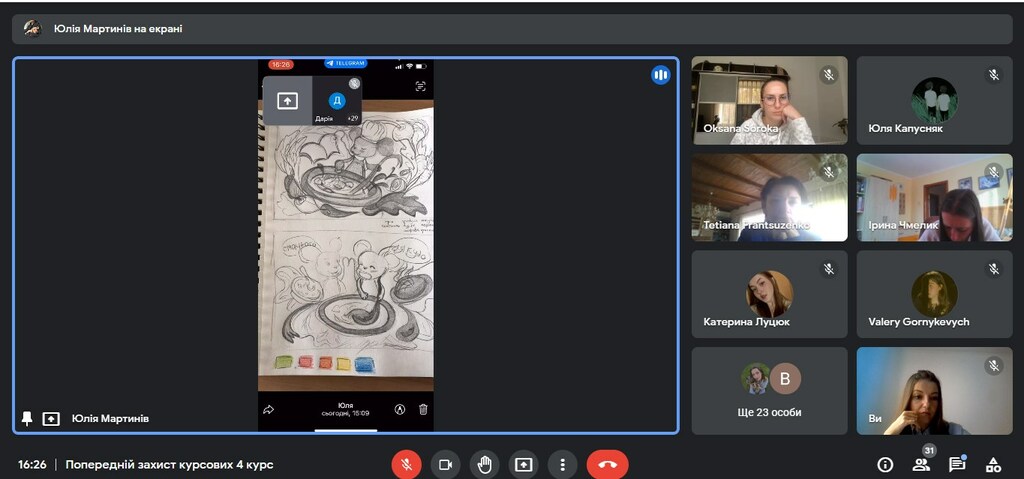
Task: Click muted mic icon on Tetiana Frantsuzenko tile
Action: click(x=829, y=172)
